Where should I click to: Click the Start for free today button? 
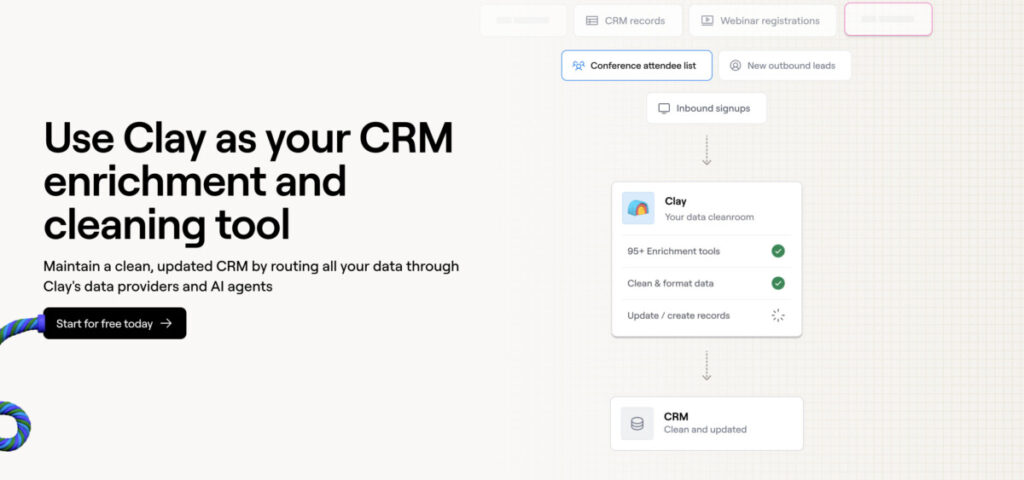(115, 323)
